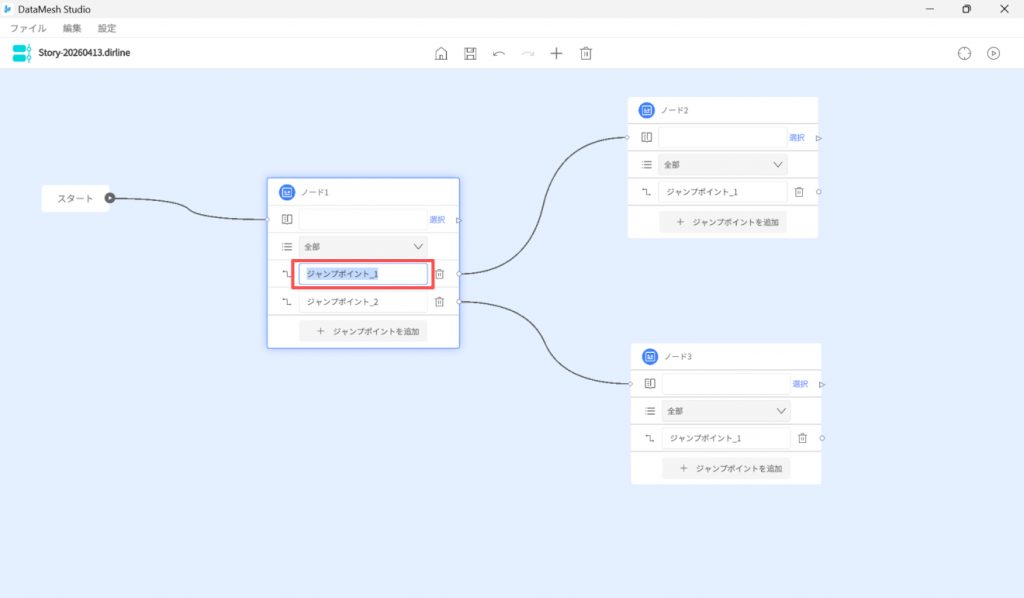Click the play preview icon at top right

pyautogui.click(x=993, y=53)
